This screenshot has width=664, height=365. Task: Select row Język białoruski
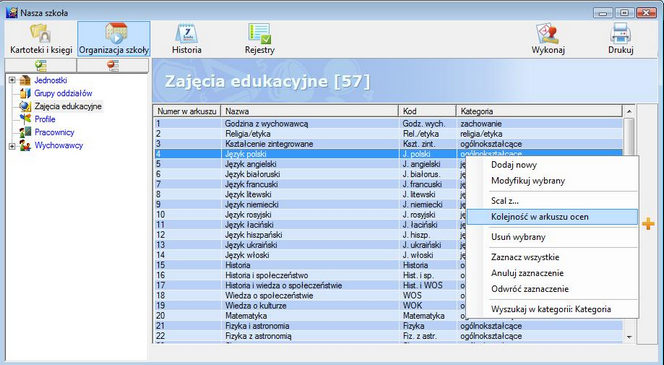point(310,174)
